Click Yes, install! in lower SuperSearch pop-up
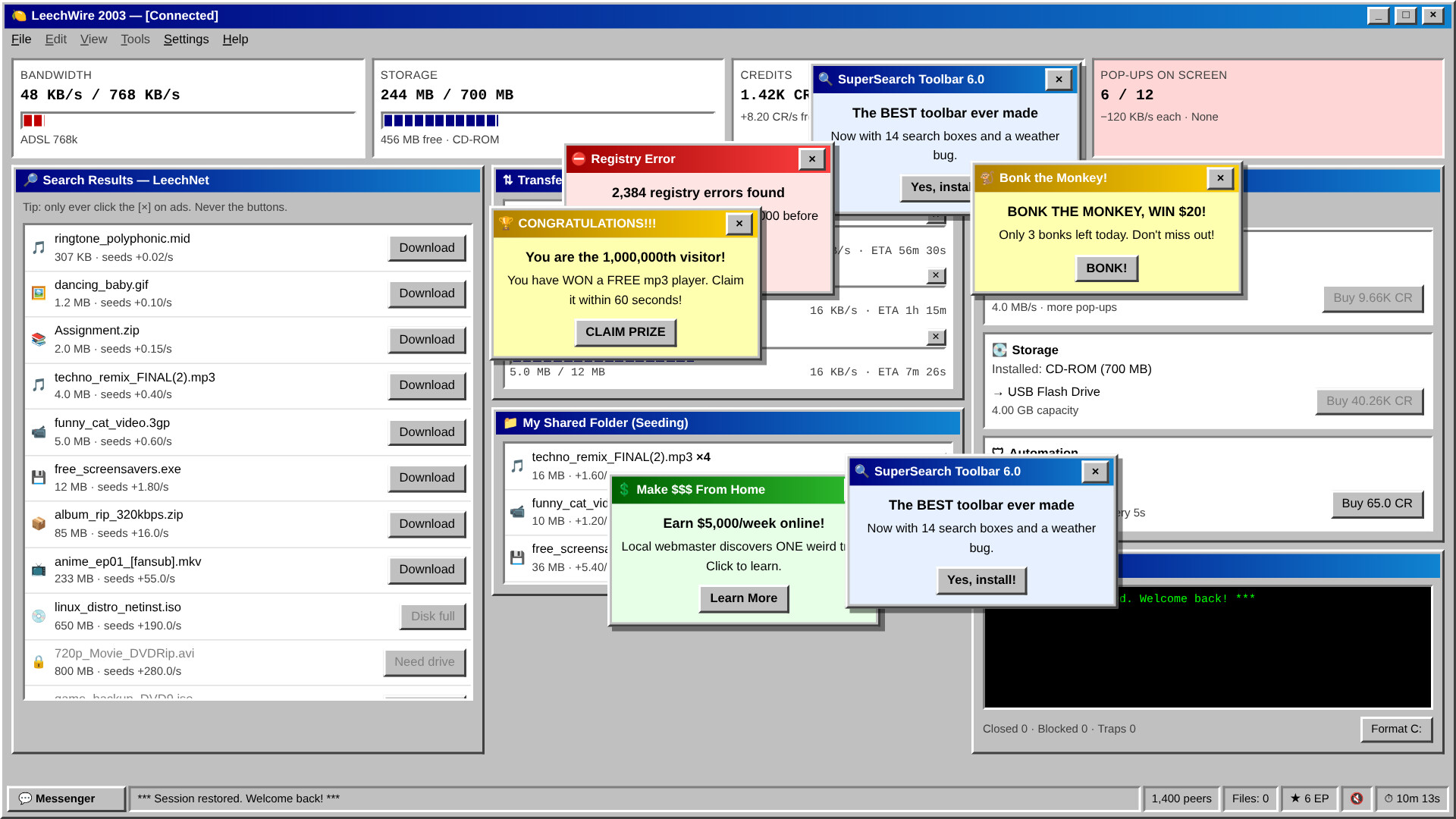The height and width of the screenshot is (819, 1456). [981, 580]
